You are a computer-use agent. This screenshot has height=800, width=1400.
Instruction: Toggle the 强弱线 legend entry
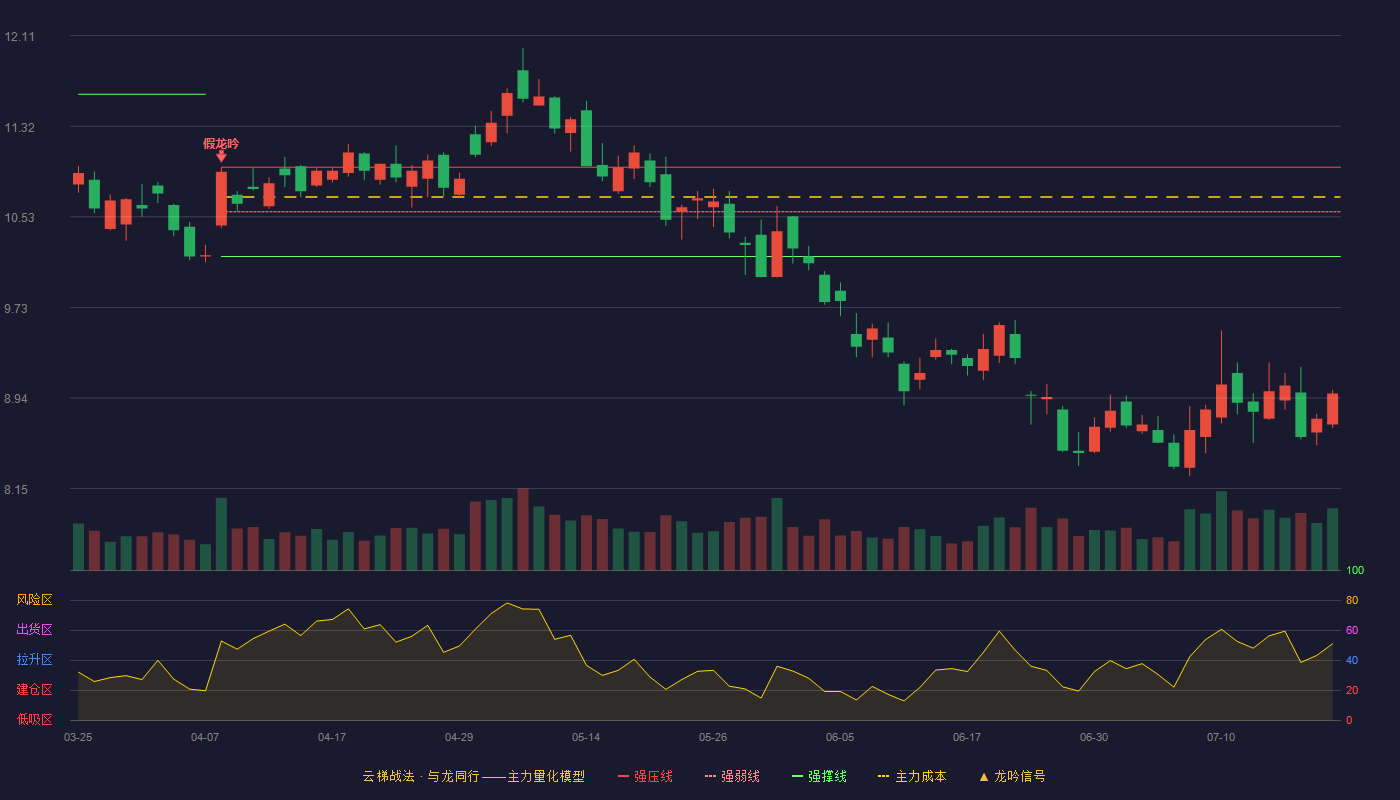coord(732,776)
